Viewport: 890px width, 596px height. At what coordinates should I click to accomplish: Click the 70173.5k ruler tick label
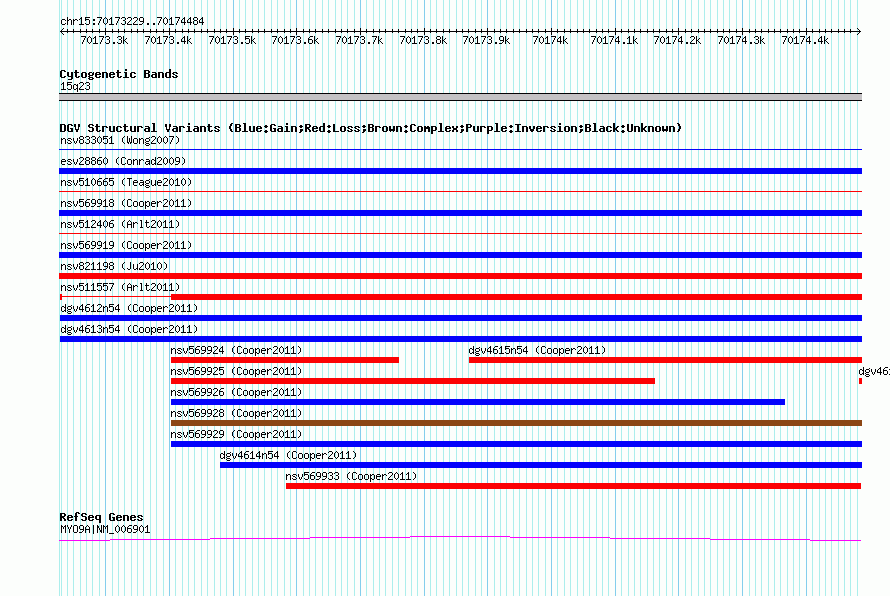click(232, 40)
